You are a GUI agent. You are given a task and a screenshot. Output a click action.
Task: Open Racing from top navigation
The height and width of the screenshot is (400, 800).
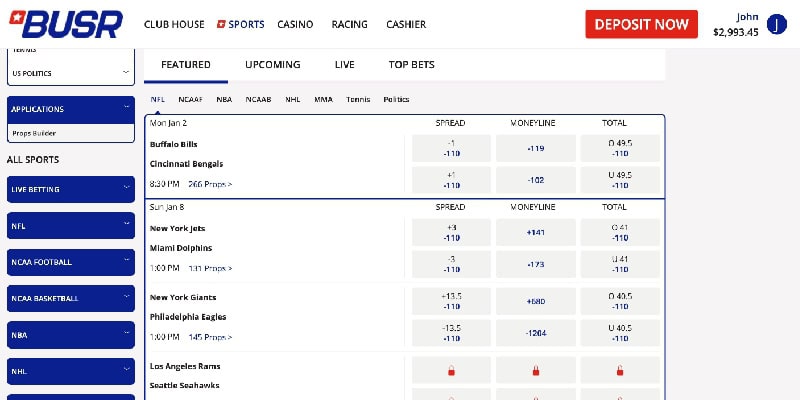point(349,24)
